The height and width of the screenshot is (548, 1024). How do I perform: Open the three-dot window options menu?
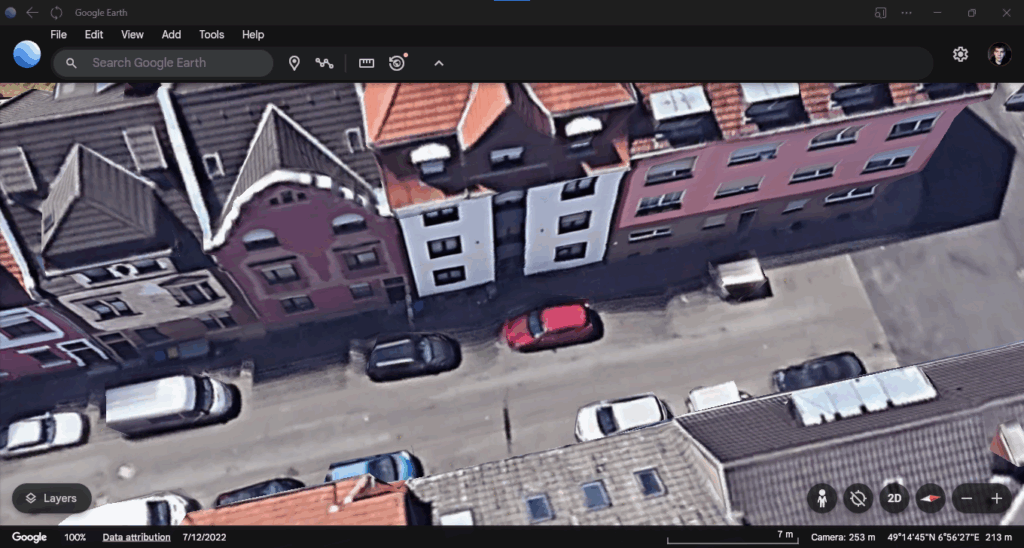click(x=907, y=13)
